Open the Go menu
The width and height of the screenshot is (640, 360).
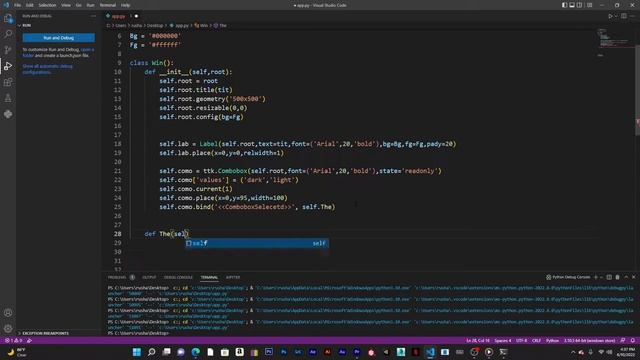click(78, 5)
